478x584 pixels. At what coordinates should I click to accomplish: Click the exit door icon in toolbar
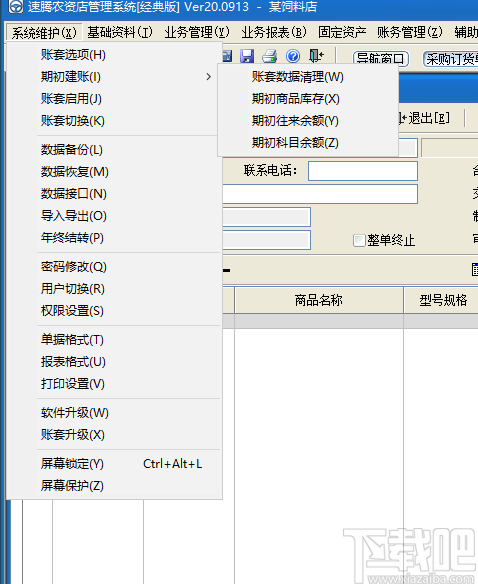[316, 56]
